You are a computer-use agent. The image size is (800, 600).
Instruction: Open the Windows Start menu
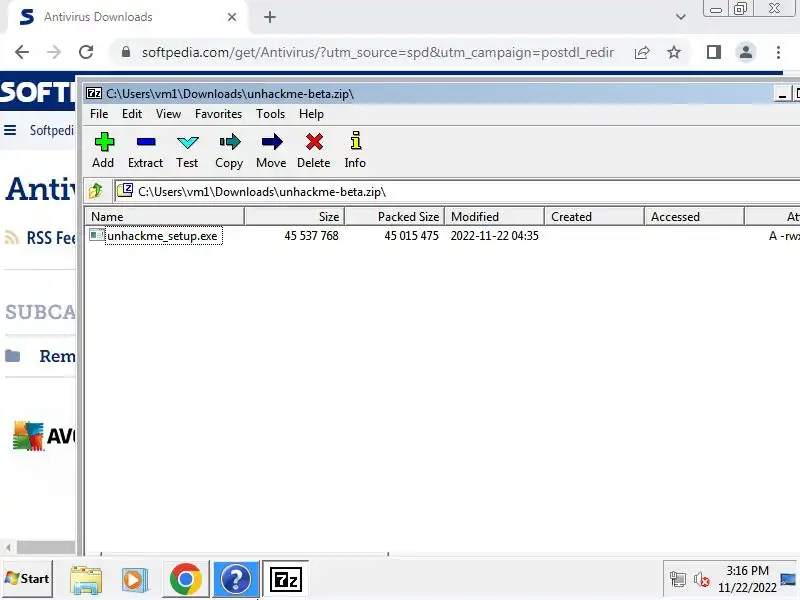point(28,579)
